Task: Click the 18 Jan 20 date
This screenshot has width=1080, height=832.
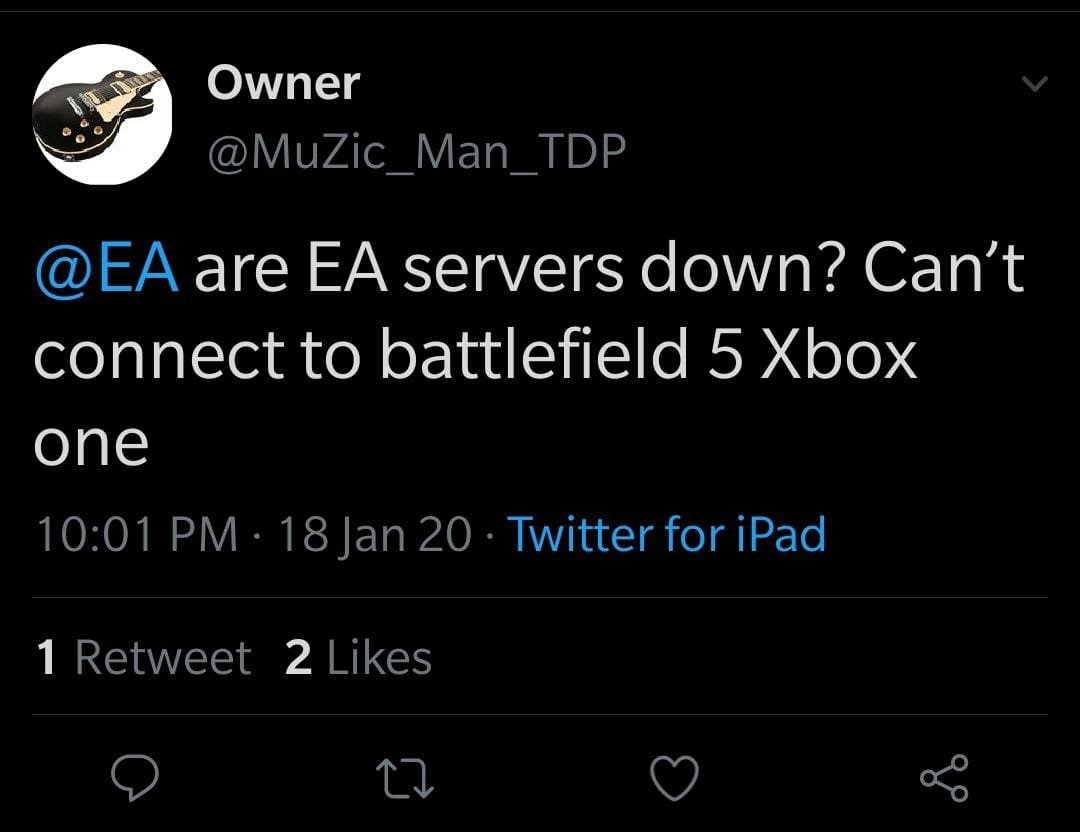Action: click(x=375, y=534)
